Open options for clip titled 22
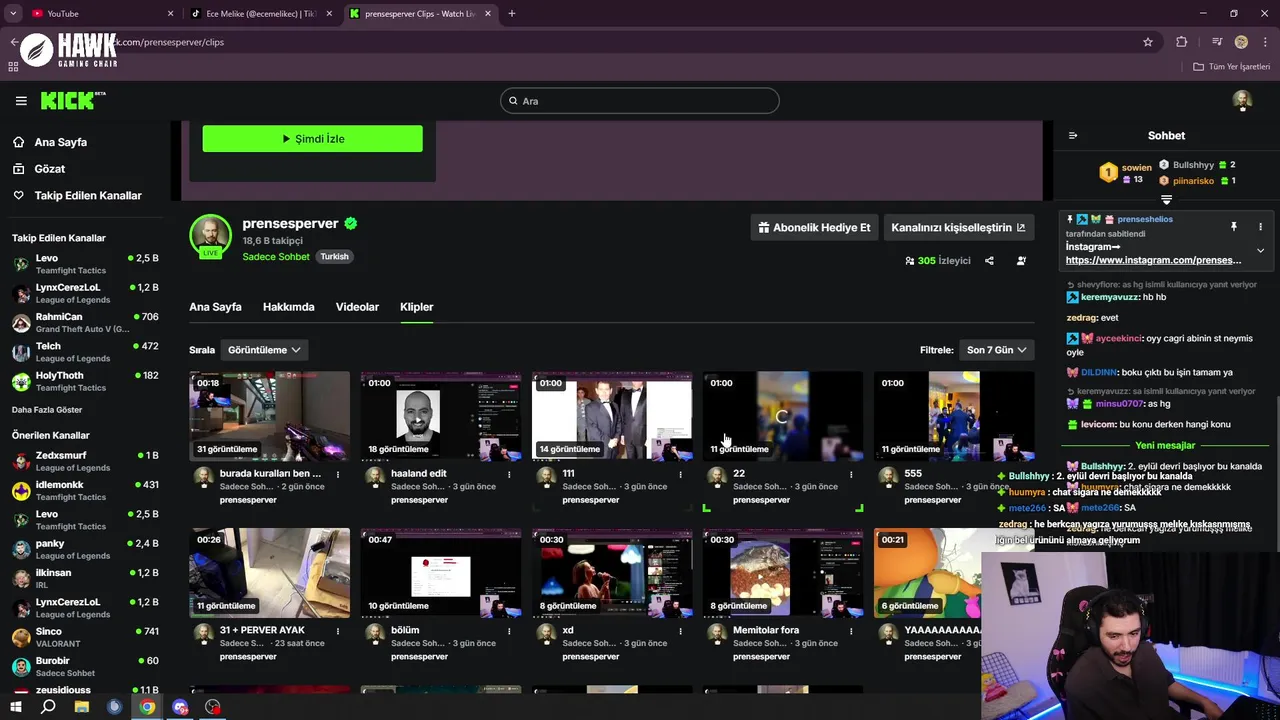The image size is (1280, 720). pos(851,475)
